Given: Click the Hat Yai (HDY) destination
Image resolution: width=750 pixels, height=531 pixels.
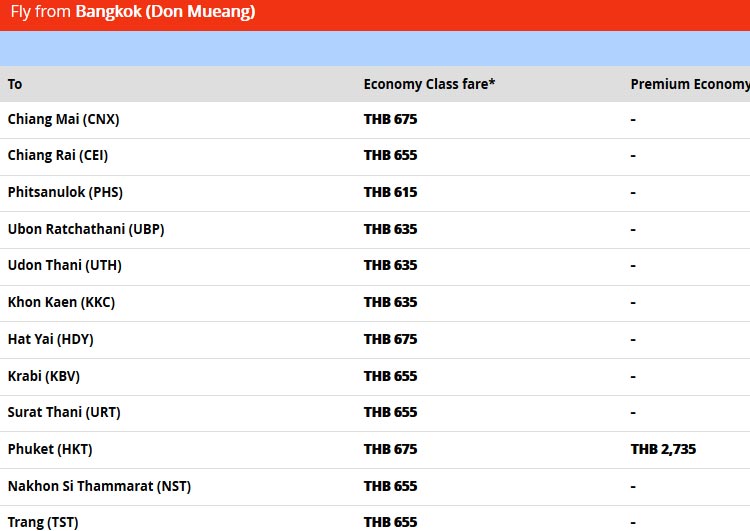Looking at the screenshot, I should (x=50, y=339).
